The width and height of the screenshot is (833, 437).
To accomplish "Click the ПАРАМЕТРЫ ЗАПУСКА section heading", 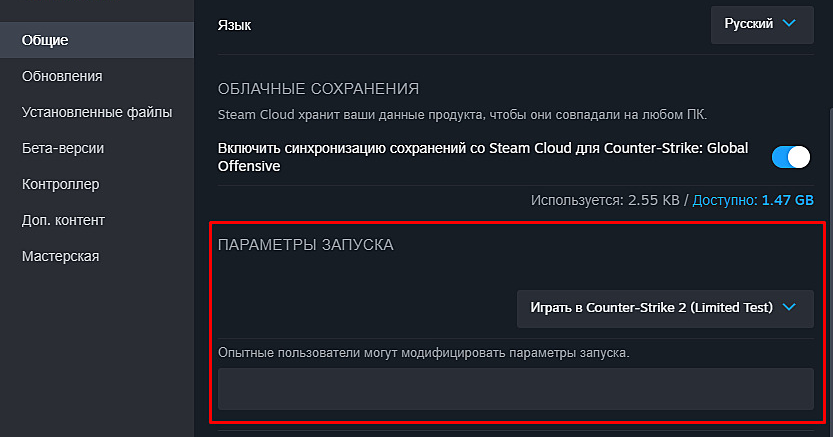I will (305, 246).
